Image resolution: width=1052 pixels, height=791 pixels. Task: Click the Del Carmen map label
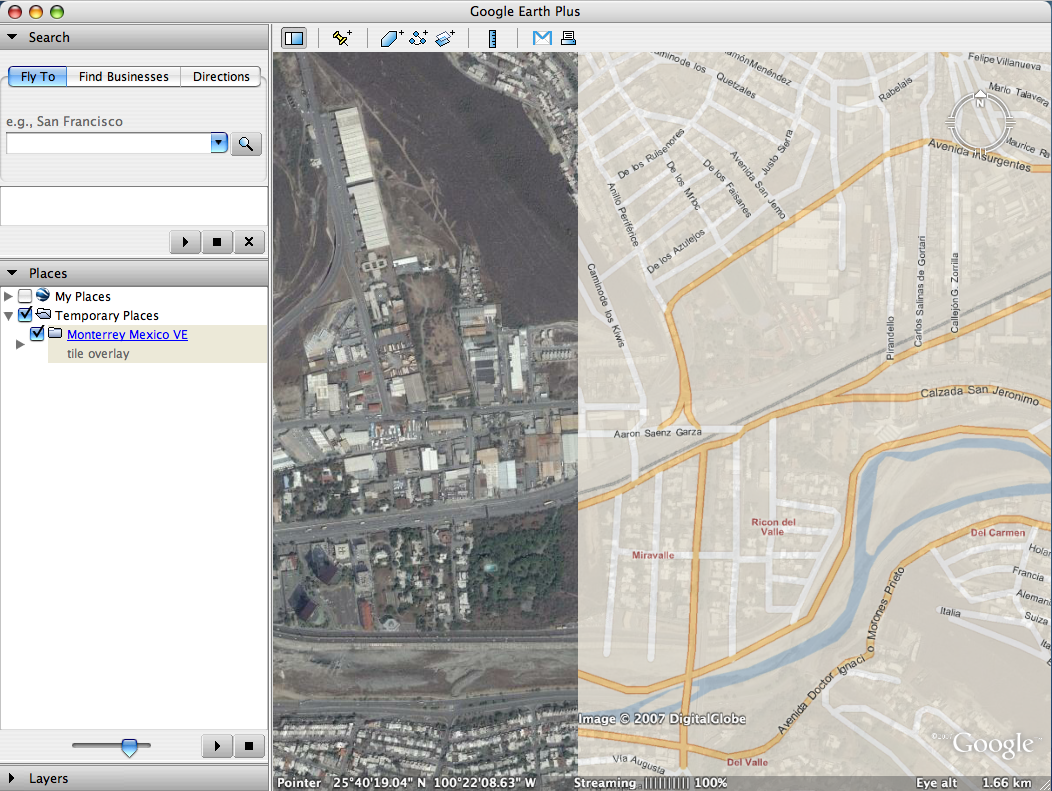click(998, 532)
